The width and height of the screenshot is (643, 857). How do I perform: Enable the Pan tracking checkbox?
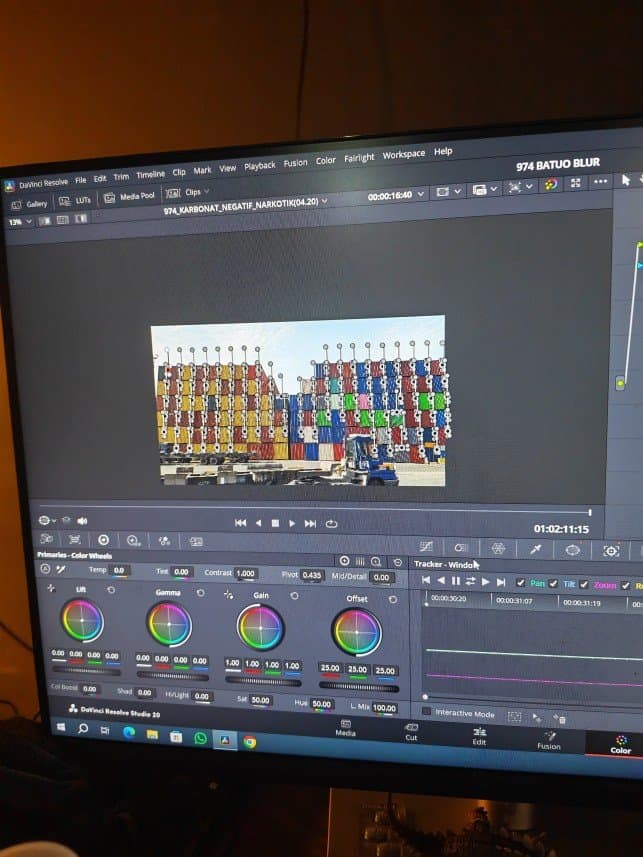tap(521, 583)
